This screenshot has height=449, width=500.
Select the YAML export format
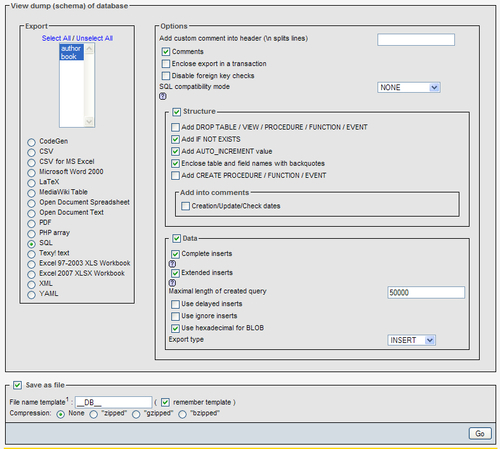tap(31, 295)
